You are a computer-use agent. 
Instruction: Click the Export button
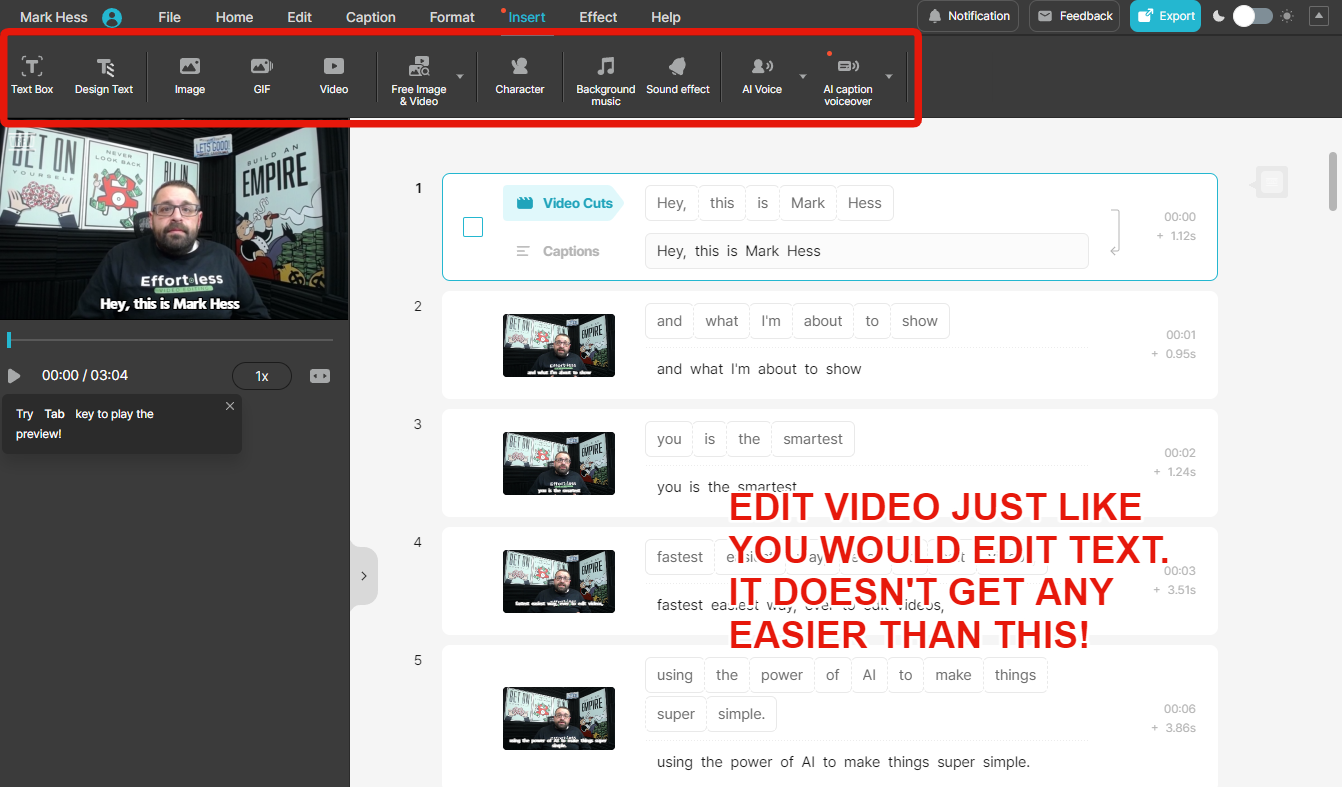[1165, 16]
